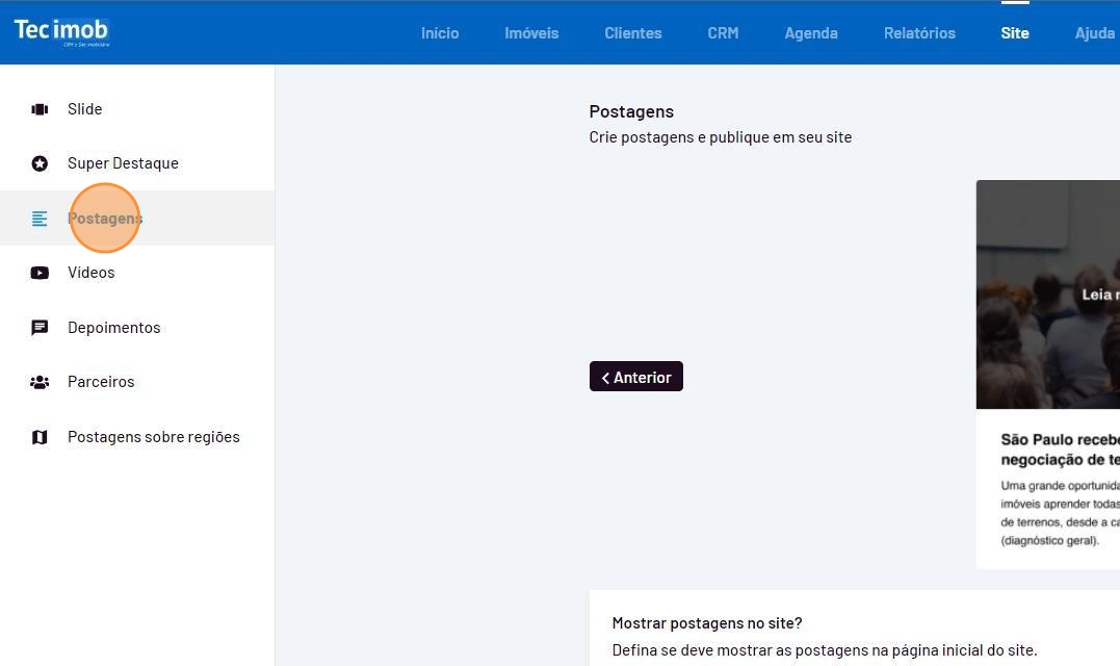Select the Site tab in the top bar

[x=1014, y=33]
